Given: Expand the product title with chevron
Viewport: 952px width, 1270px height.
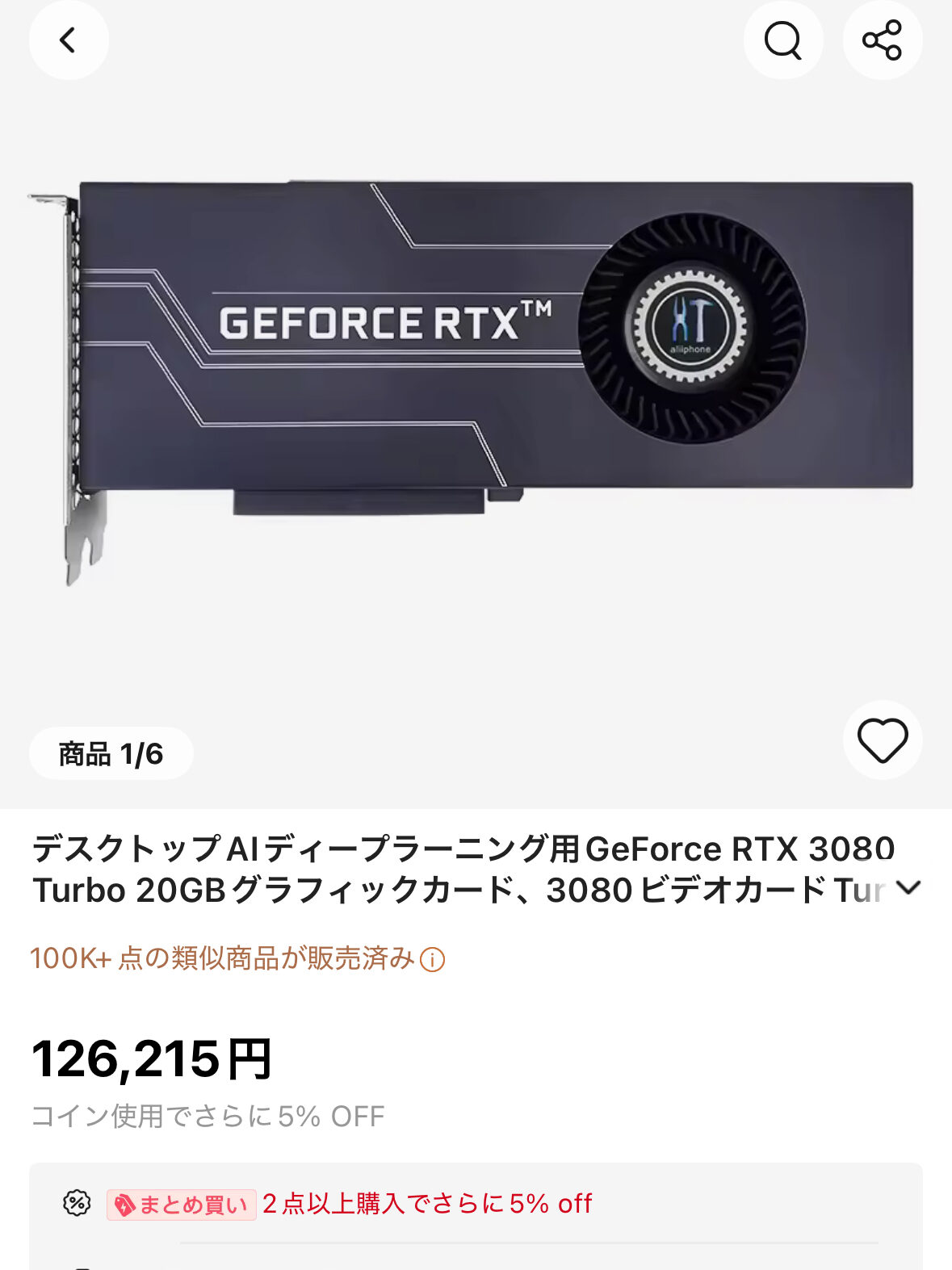Looking at the screenshot, I should pos(908,888).
